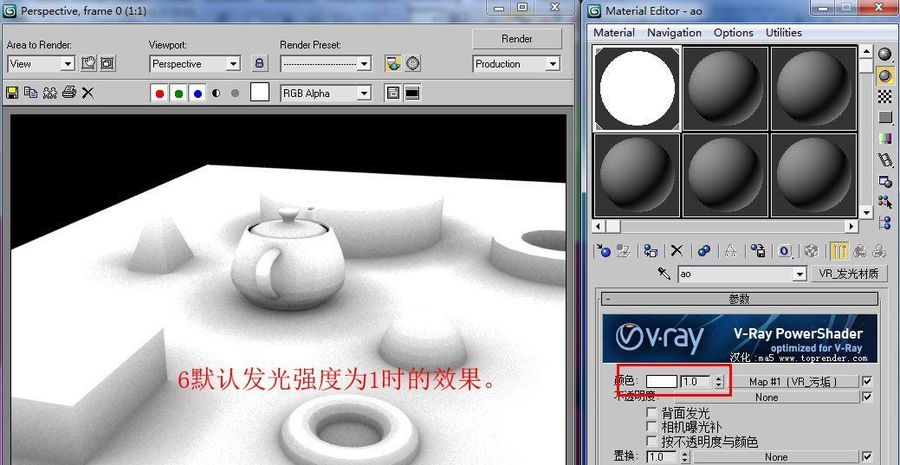Click Put Material to Scene icon
The image size is (900, 465).
coord(623,250)
